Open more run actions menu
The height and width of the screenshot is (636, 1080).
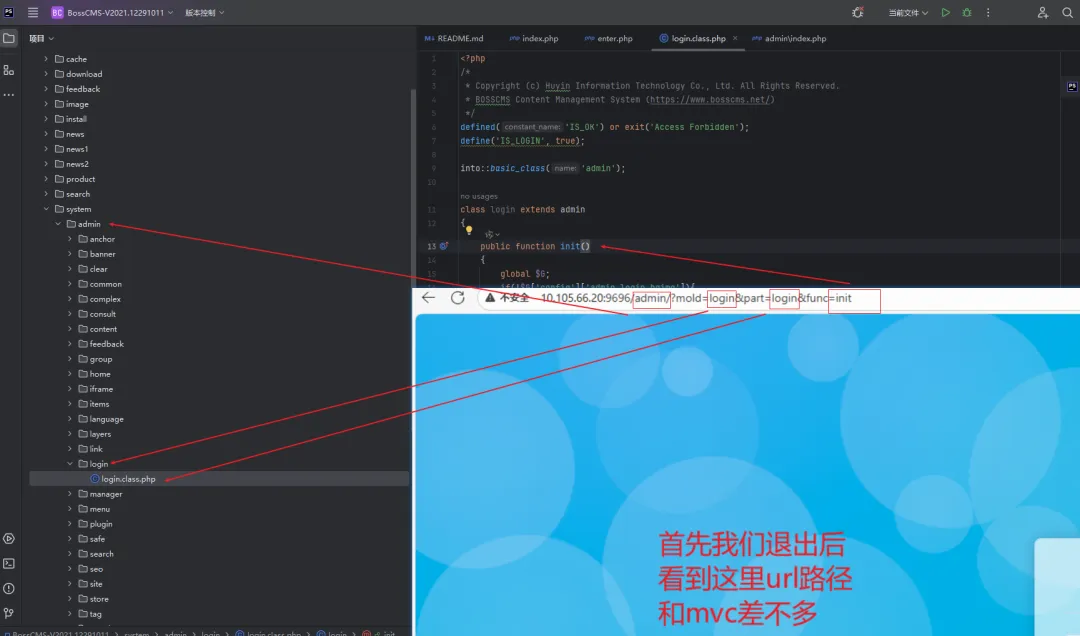pos(988,12)
